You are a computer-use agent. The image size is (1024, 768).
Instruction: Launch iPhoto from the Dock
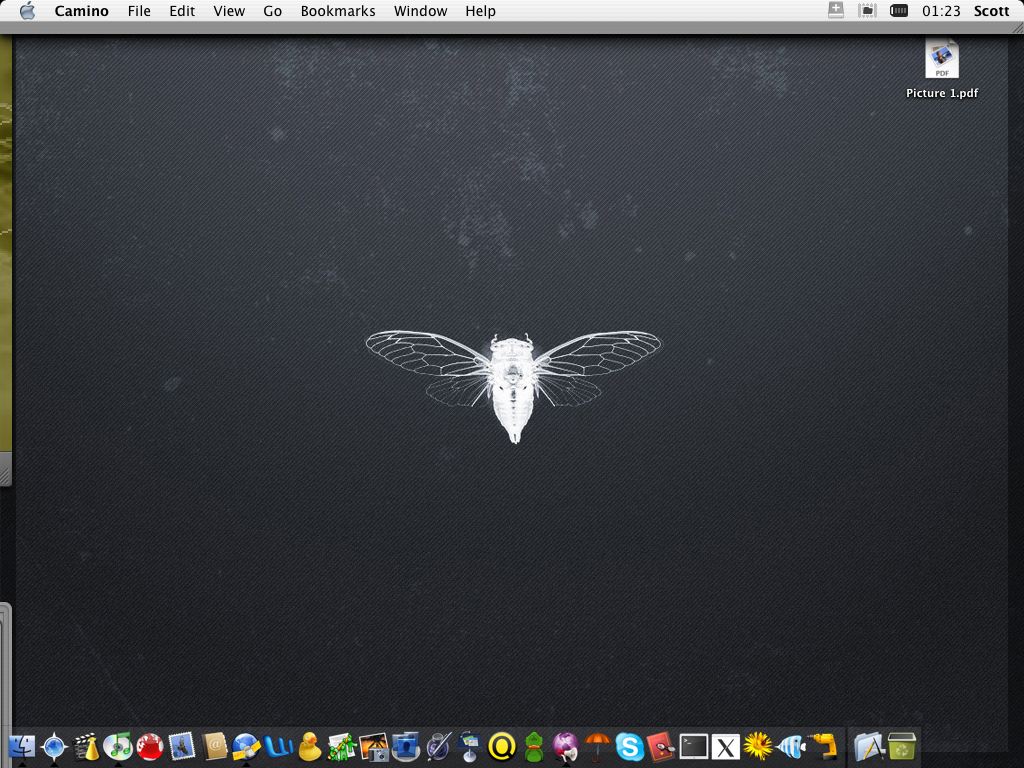[374, 746]
